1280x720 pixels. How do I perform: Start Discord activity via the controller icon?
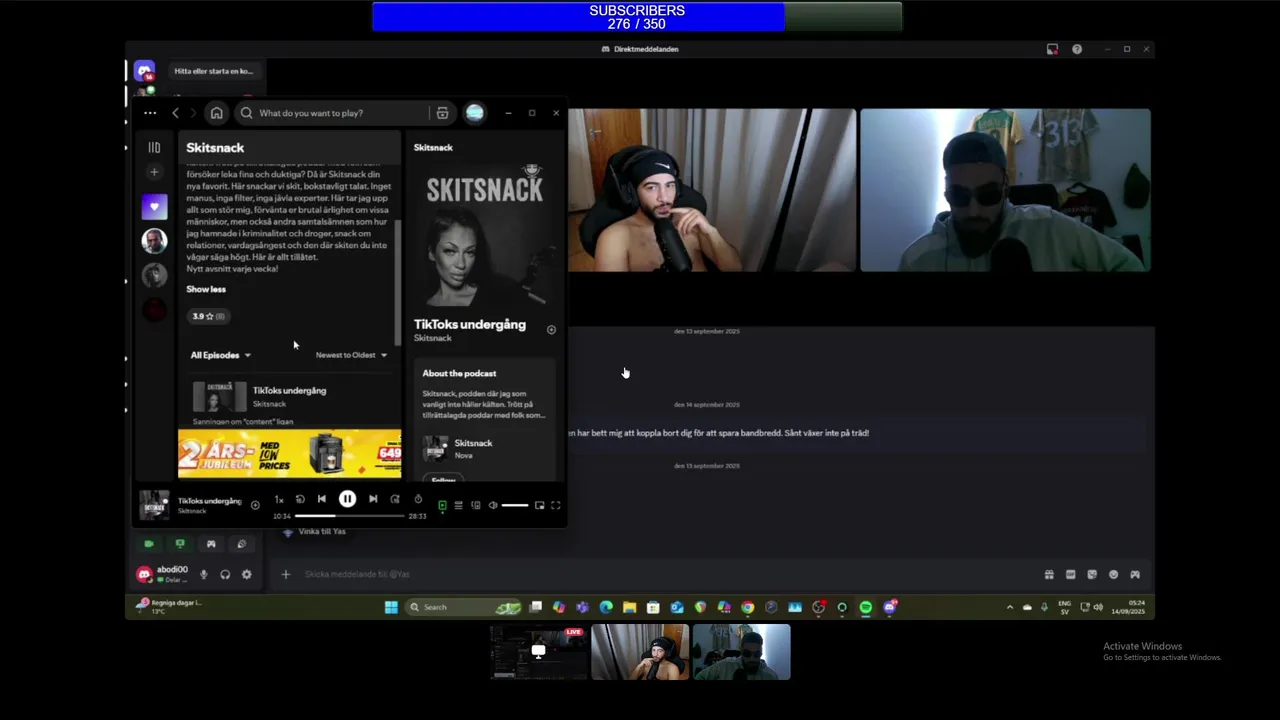click(x=211, y=544)
